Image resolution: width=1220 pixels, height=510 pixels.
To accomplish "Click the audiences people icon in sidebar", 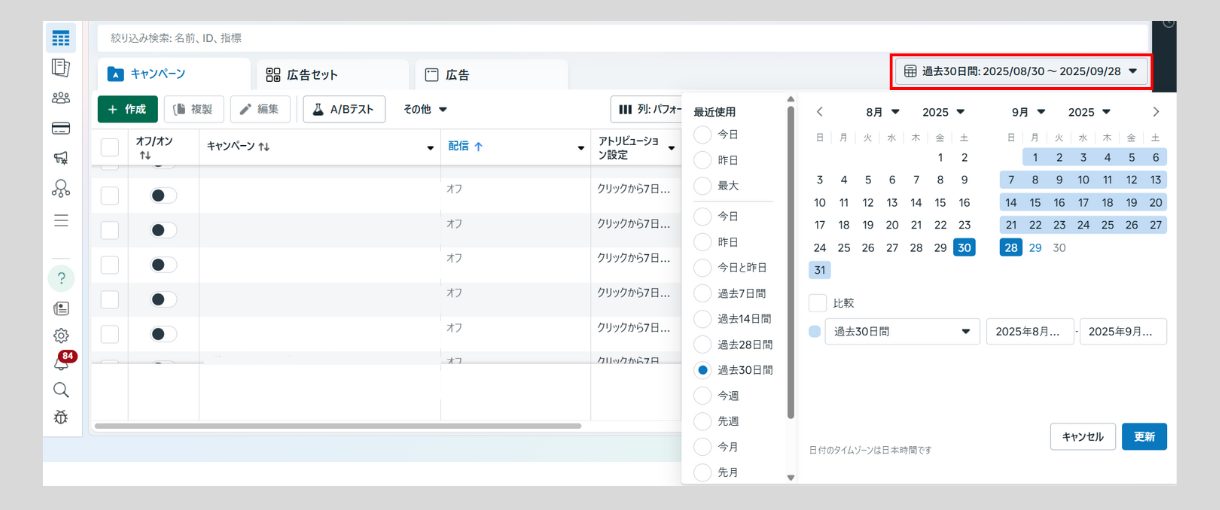I will (x=61, y=98).
